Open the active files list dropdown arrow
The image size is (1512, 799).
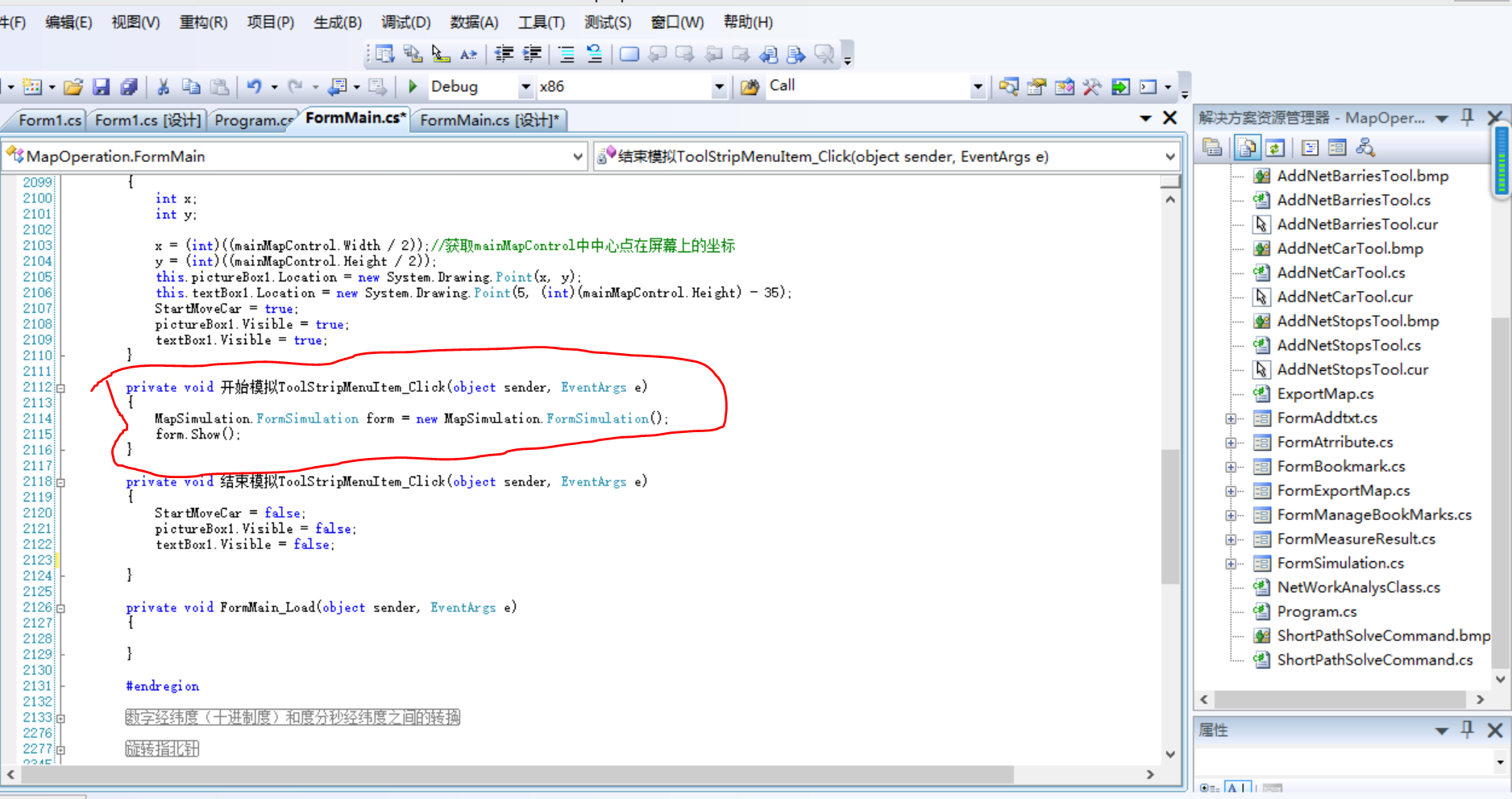(1145, 119)
